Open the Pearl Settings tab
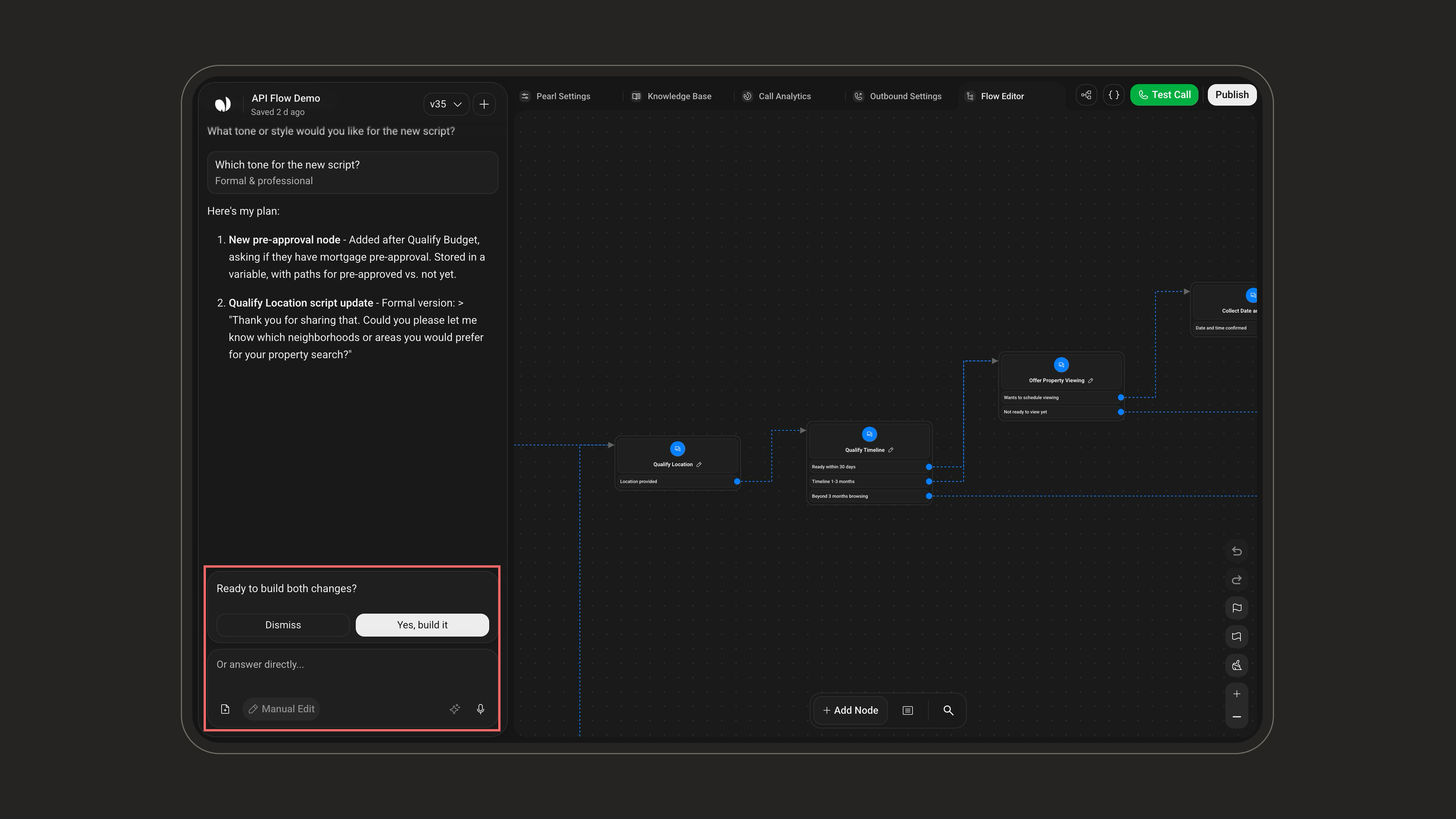The image size is (1456, 819). (556, 96)
